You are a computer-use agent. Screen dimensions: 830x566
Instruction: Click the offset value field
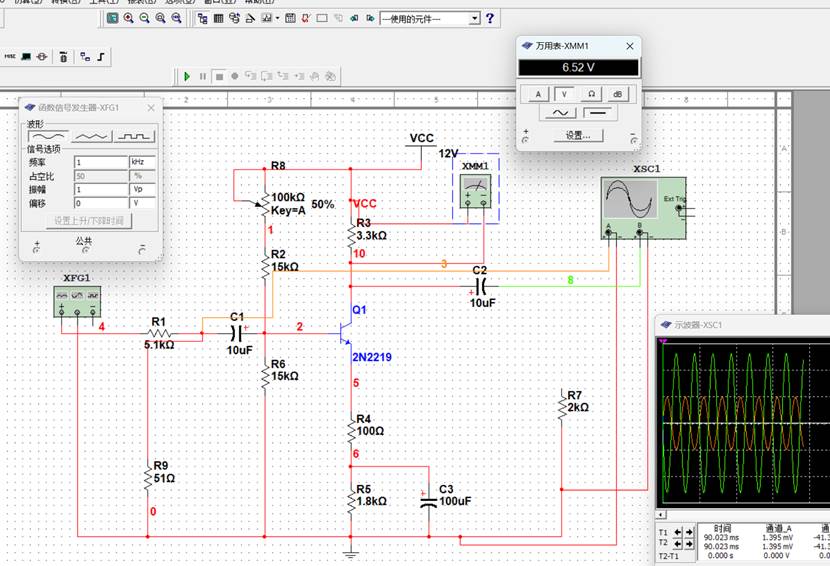coord(101,203)
